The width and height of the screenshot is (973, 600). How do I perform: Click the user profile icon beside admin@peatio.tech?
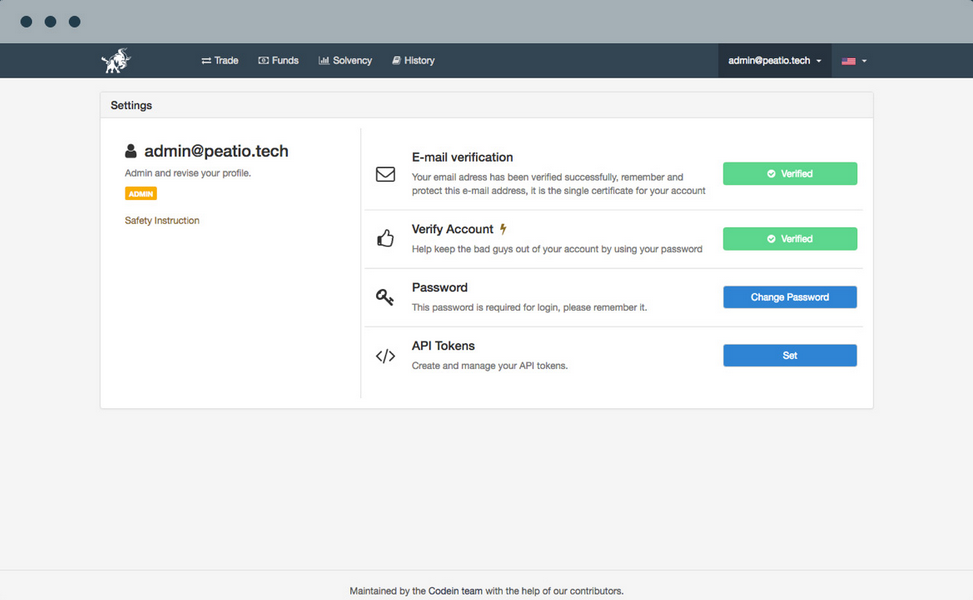[131, 151]
